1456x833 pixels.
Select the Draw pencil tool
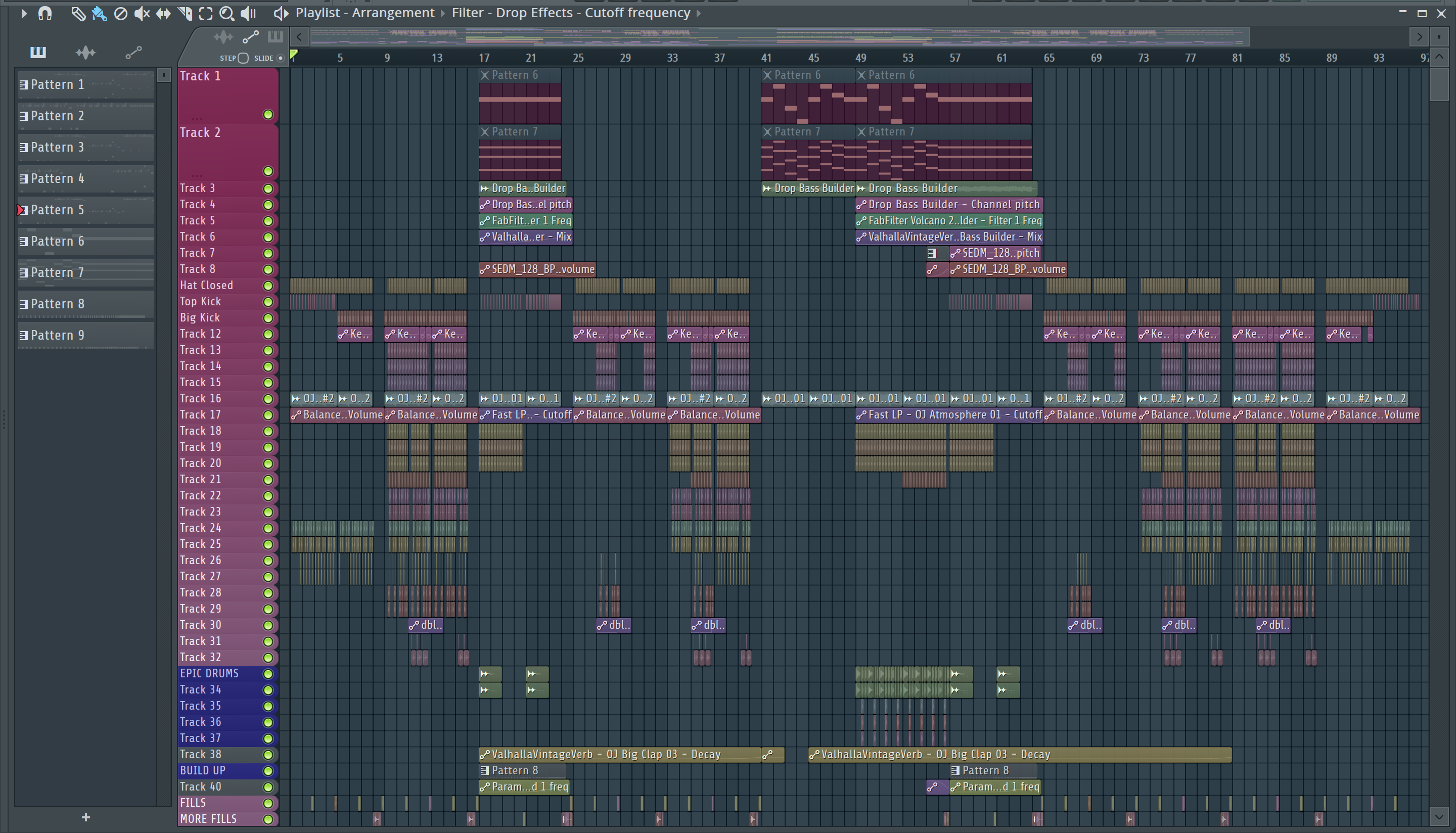[78, 13]
